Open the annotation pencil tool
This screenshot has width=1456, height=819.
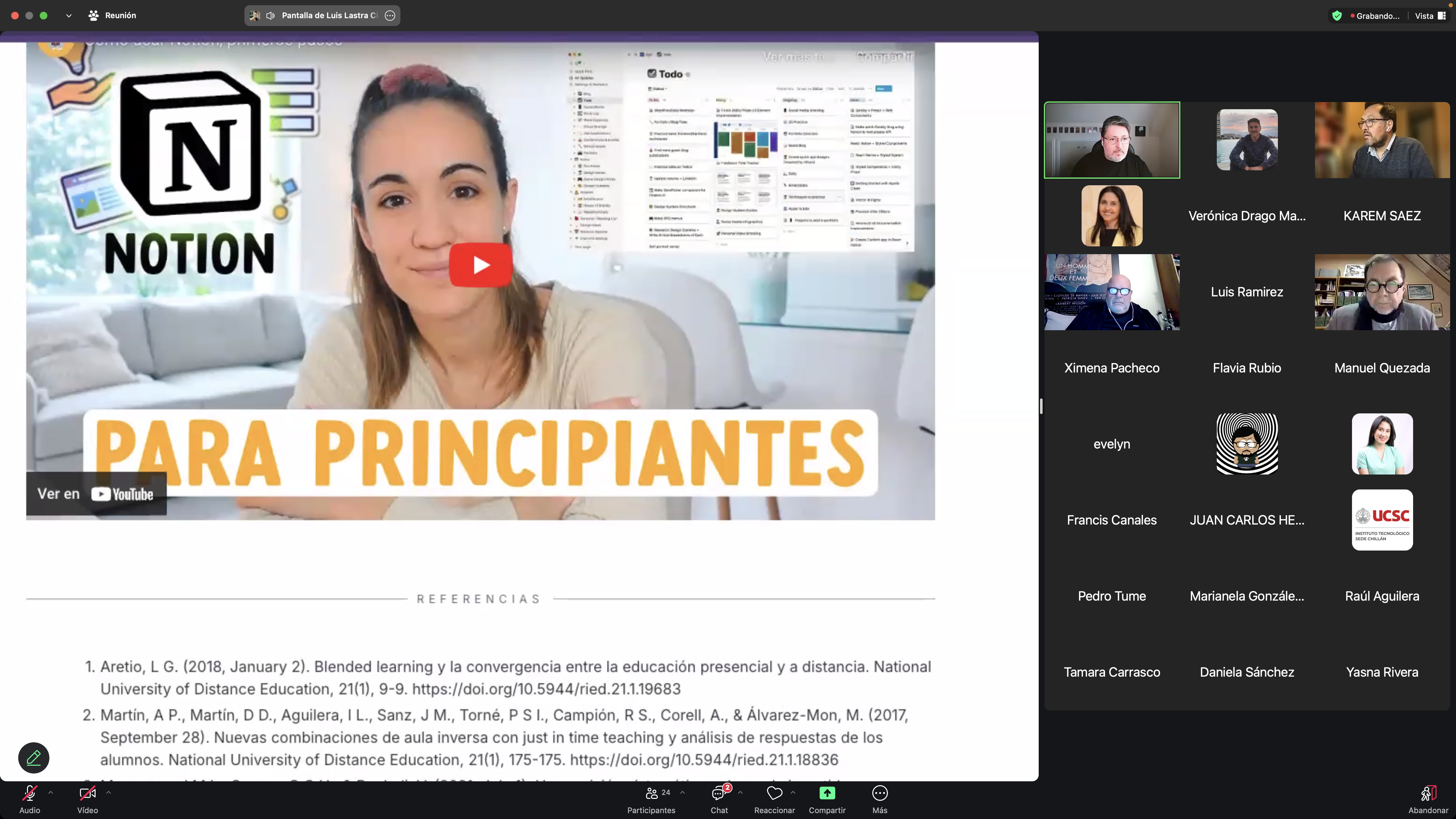pyautogui.click(x=34, y=757)
